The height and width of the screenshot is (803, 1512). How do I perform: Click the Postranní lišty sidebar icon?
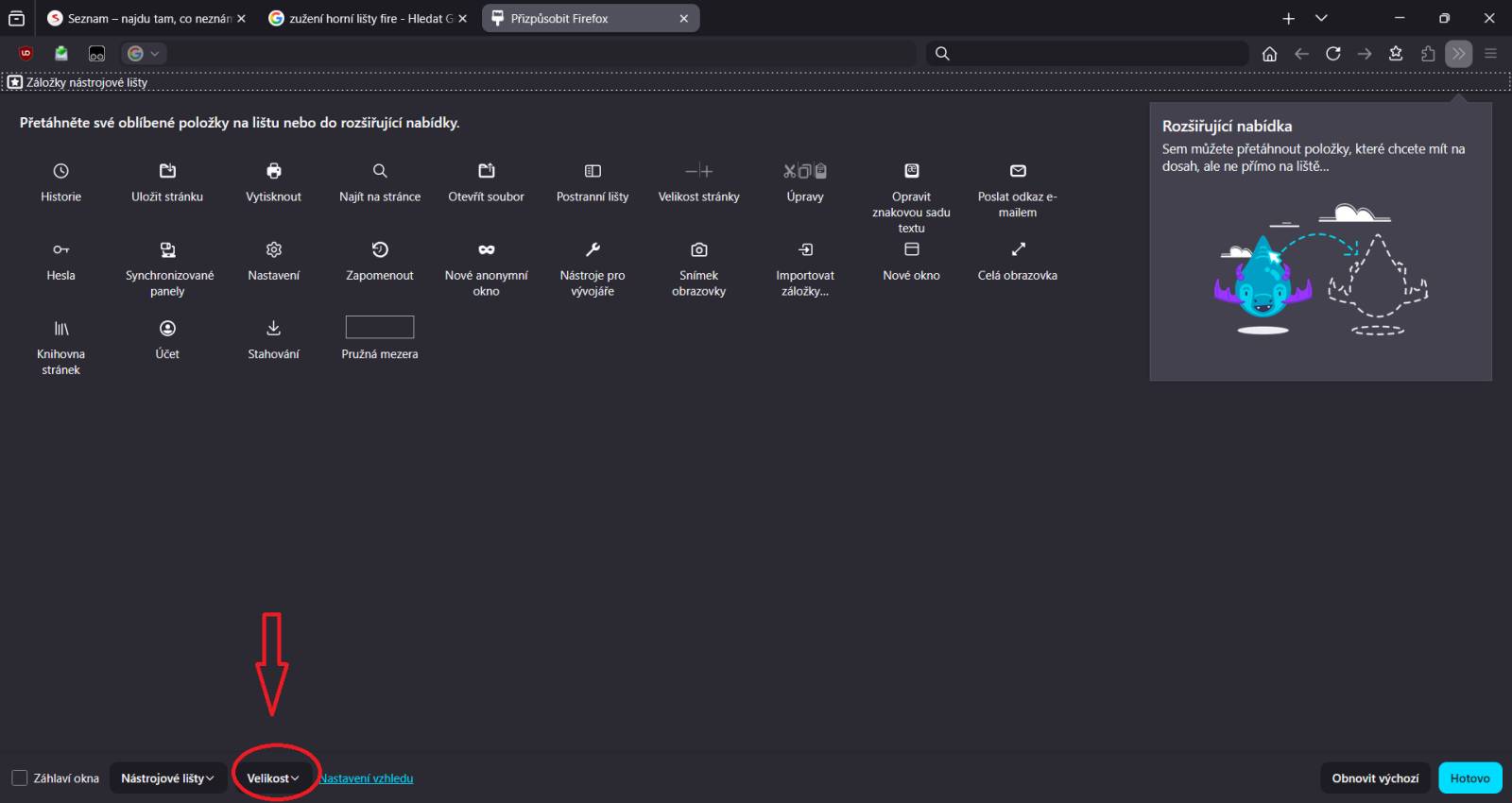pyautogui.click(x=593, y=171)
